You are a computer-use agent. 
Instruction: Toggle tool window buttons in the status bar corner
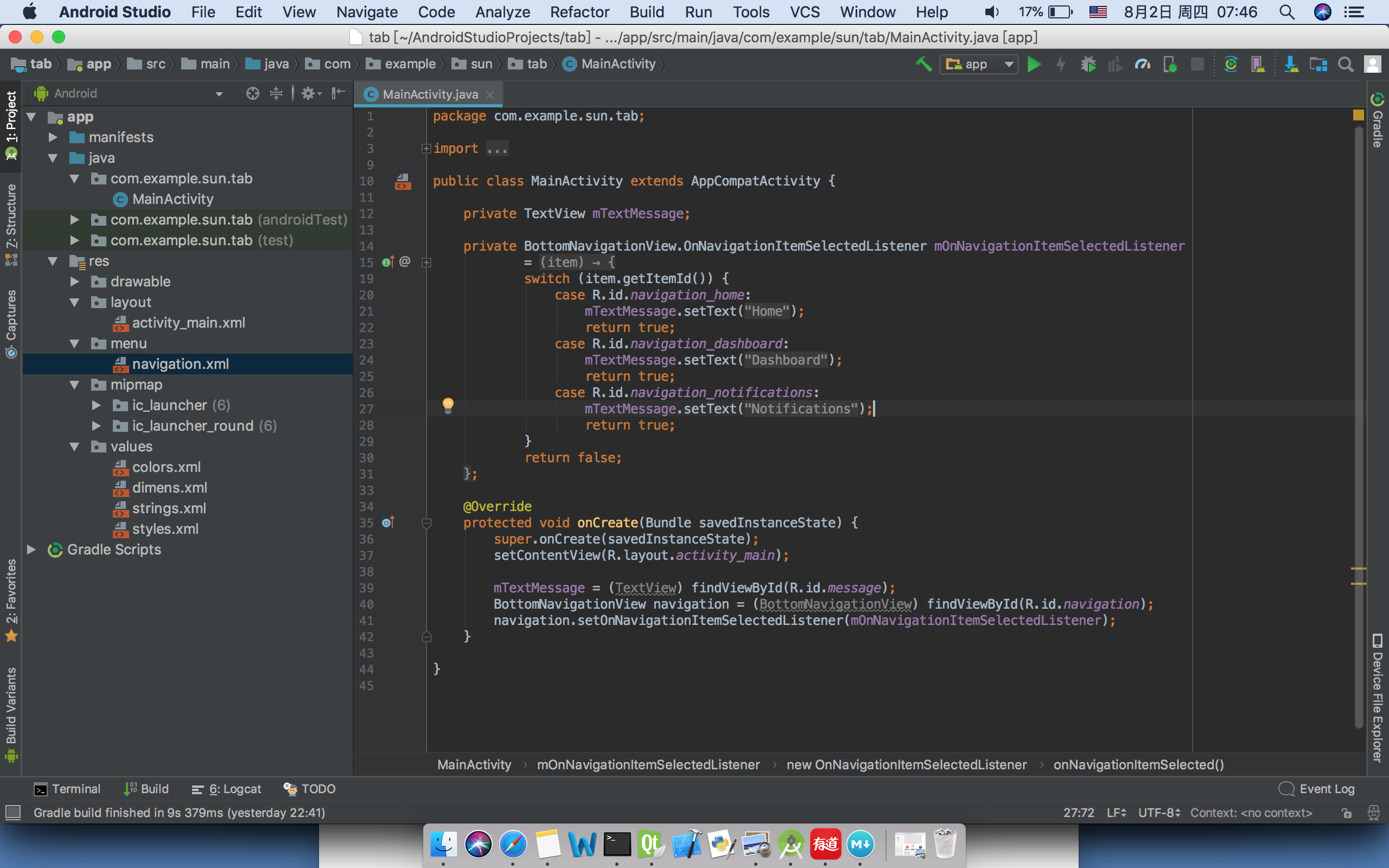pos(12,812)
